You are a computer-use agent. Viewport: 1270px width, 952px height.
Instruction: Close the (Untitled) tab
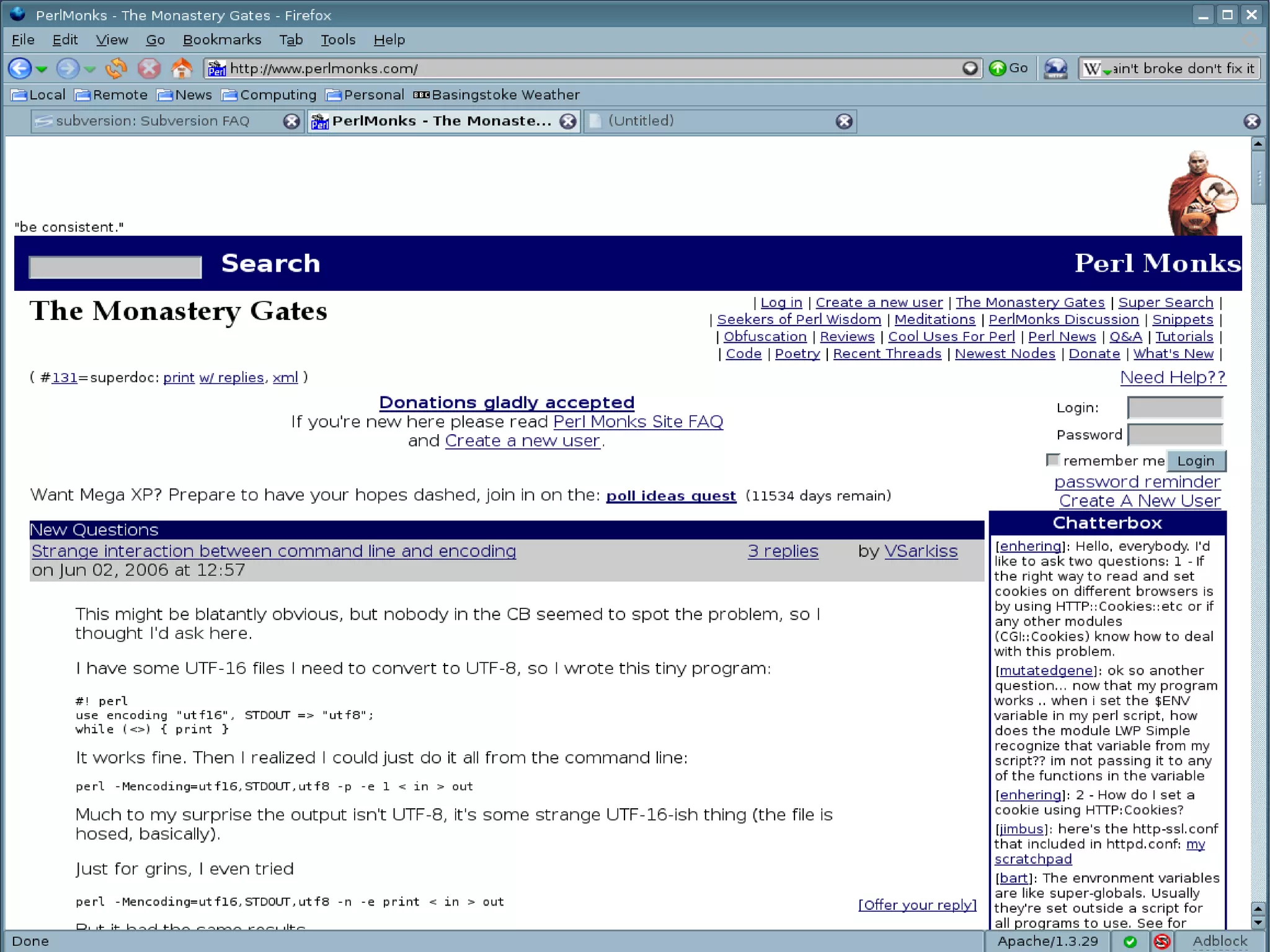coord(844,122)
